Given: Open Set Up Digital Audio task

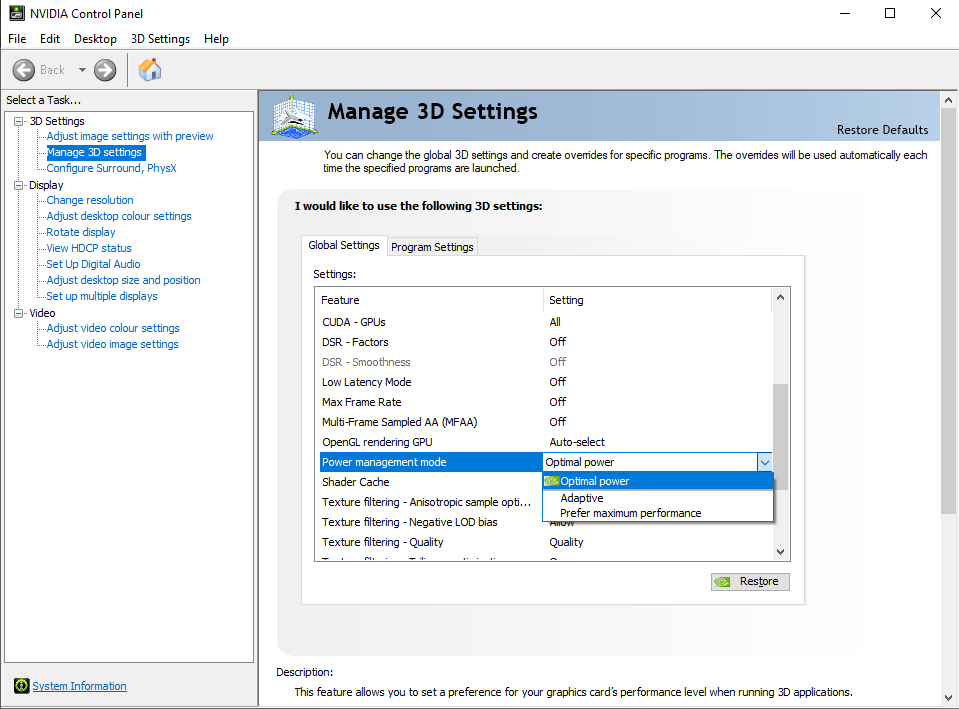Looking at the screenshot, I should point(94,264).
